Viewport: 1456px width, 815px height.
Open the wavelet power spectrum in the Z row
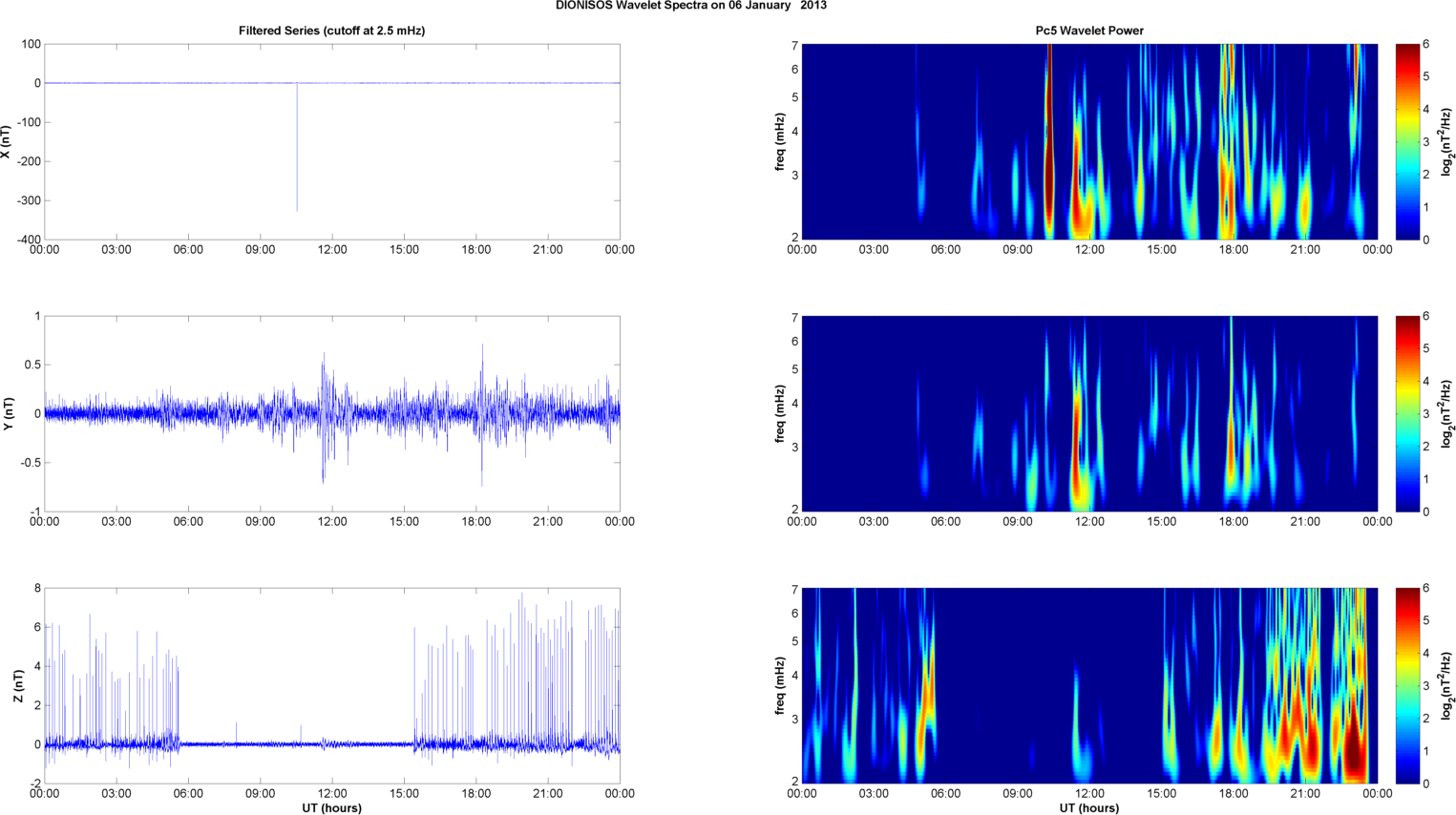tap(1089, 686)
